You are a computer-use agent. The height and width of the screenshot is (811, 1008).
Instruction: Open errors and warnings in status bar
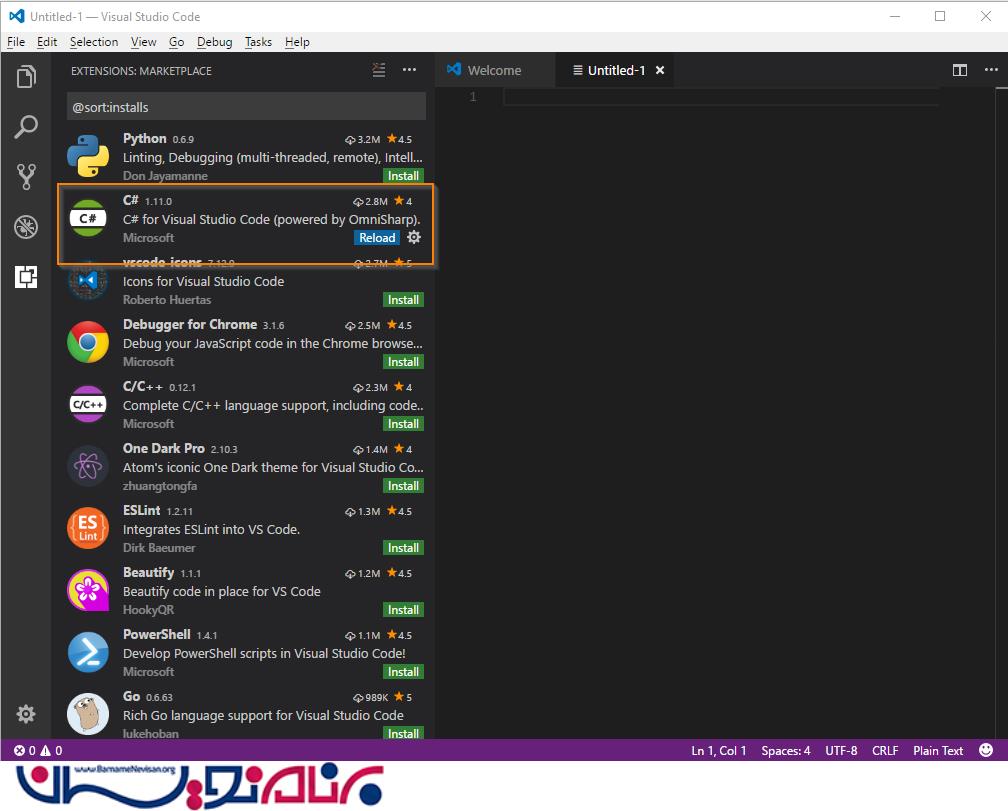39,750
